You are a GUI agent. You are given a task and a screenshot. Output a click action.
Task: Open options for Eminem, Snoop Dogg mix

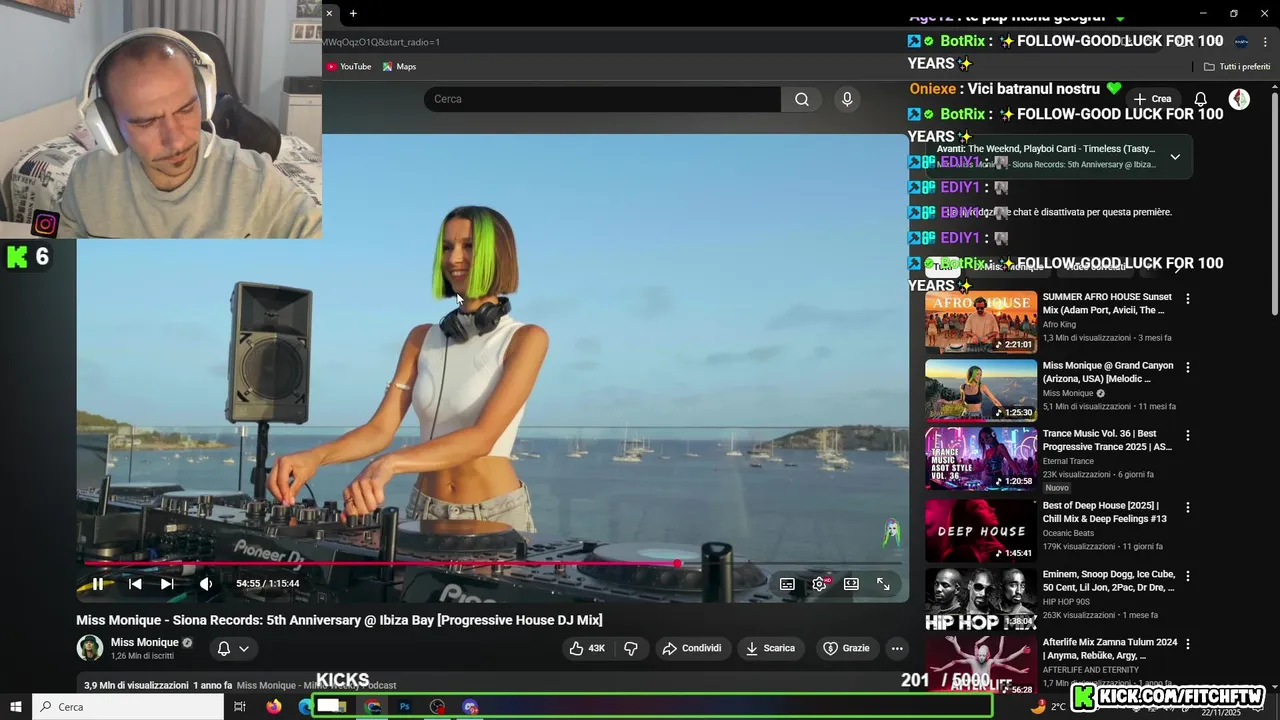click(x=1188, y=576)
